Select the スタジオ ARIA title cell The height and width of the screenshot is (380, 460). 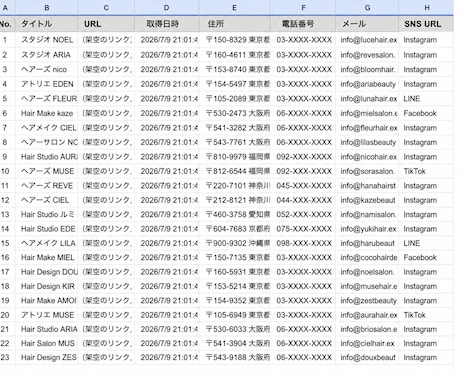(47, 55)
